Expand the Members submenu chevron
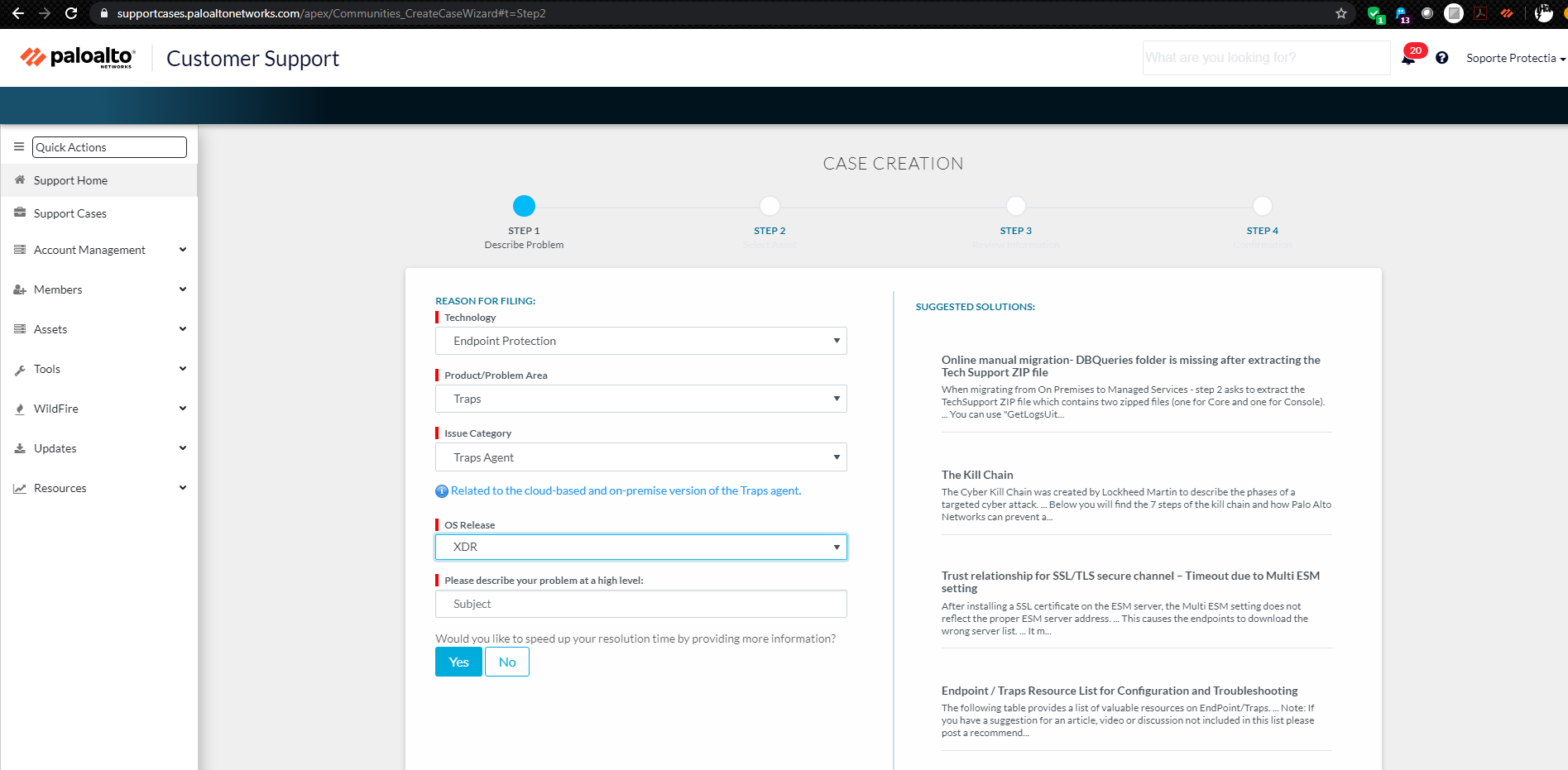This screenshot has height=770, width=1568. pyautogui.click(x=183, y=289)
